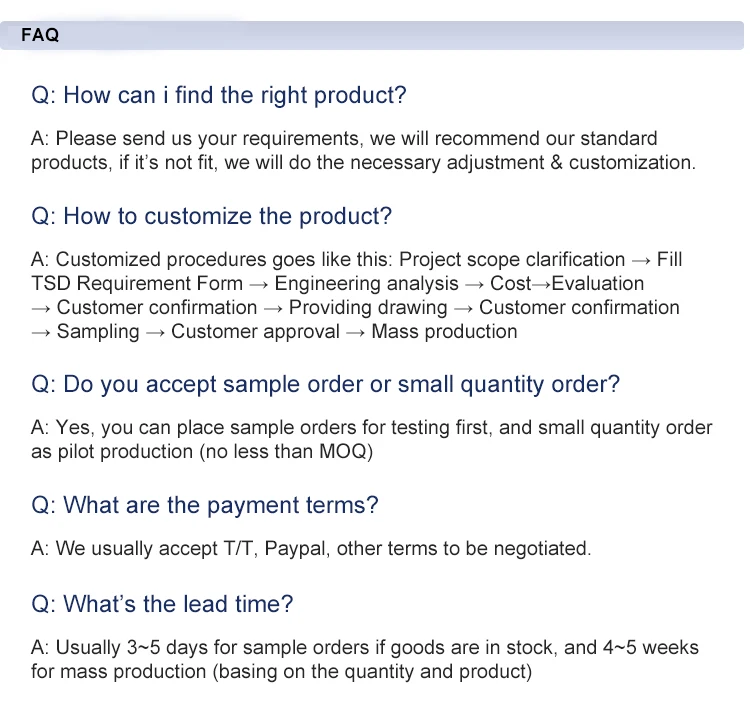Open the sample order or small quantity question
This screenshot has height=720, width=750.
click(x=325, y=384)
